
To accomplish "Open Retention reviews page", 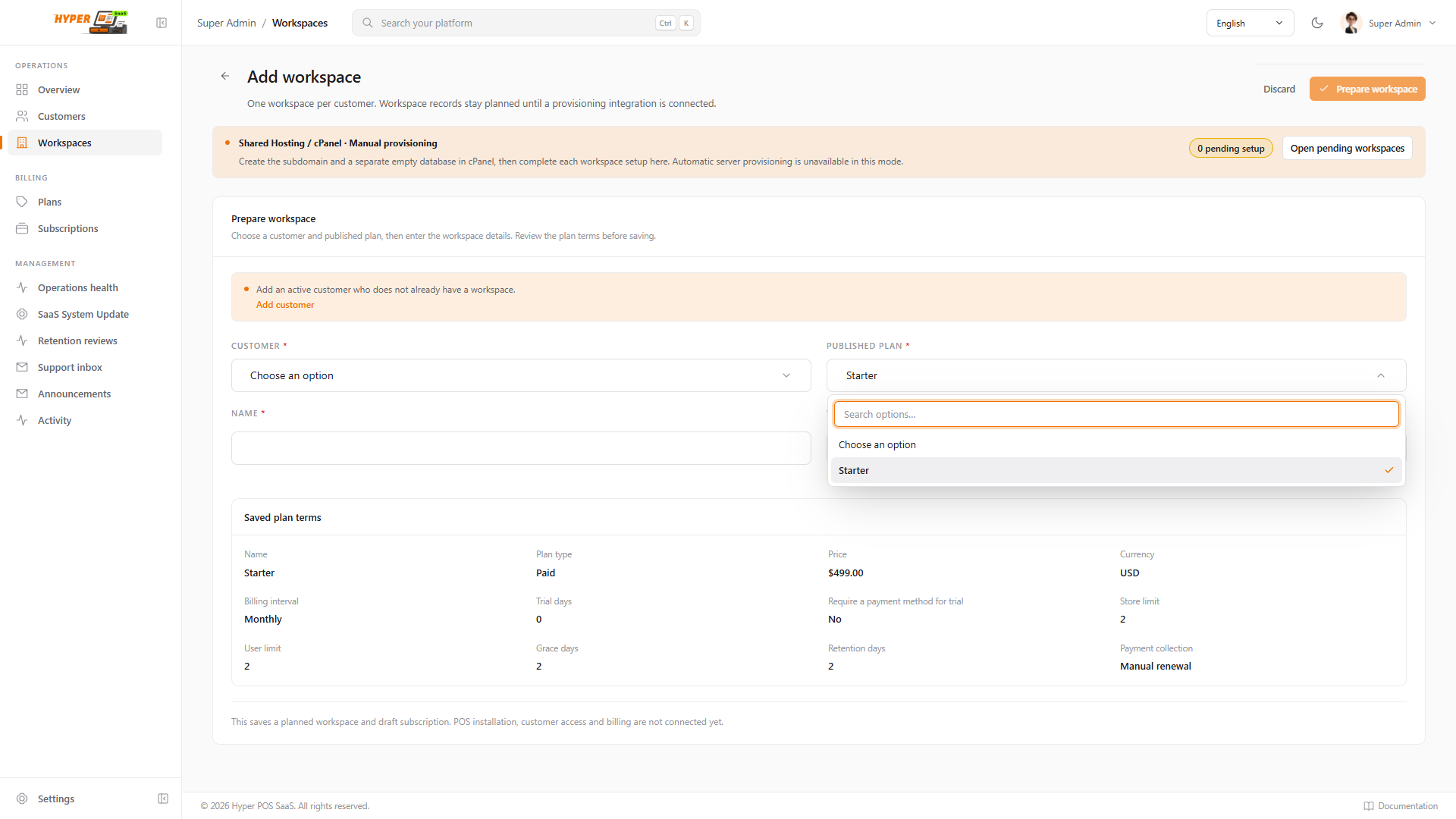I will pyautogui.click(x=85, y=340).
